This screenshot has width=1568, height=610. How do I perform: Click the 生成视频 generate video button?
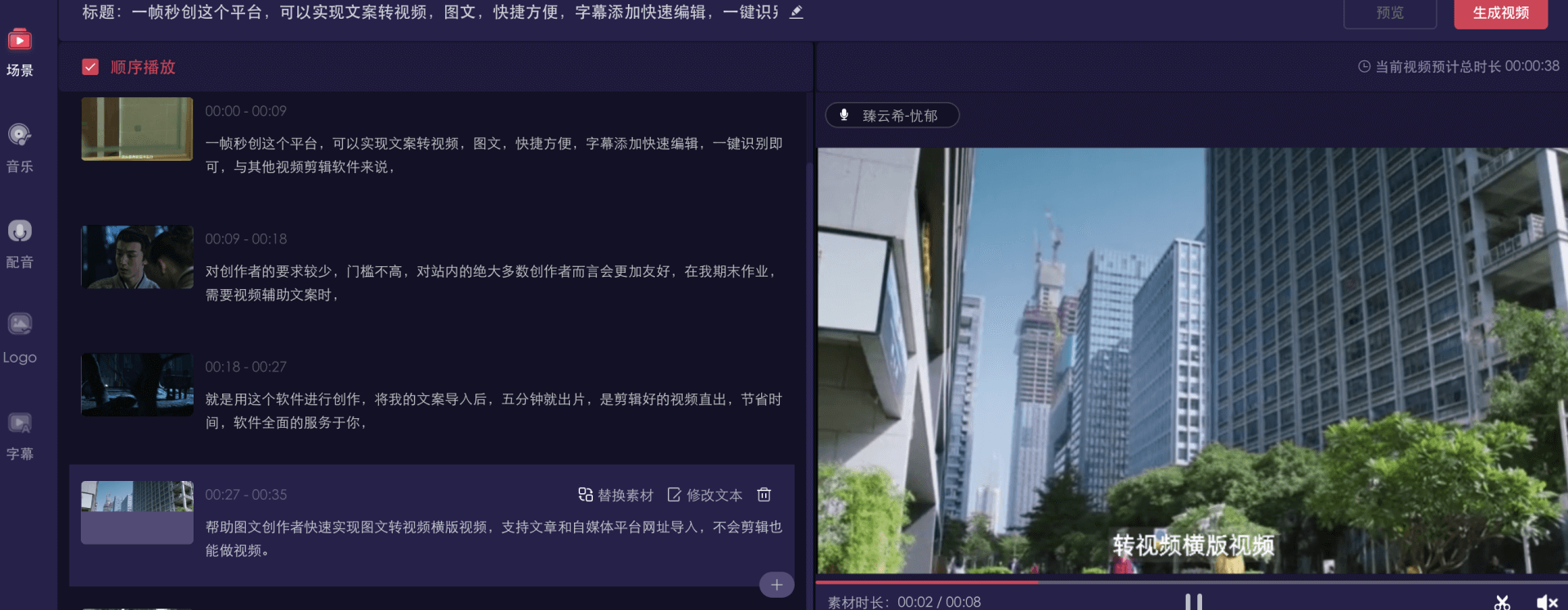click(1500, 13)
